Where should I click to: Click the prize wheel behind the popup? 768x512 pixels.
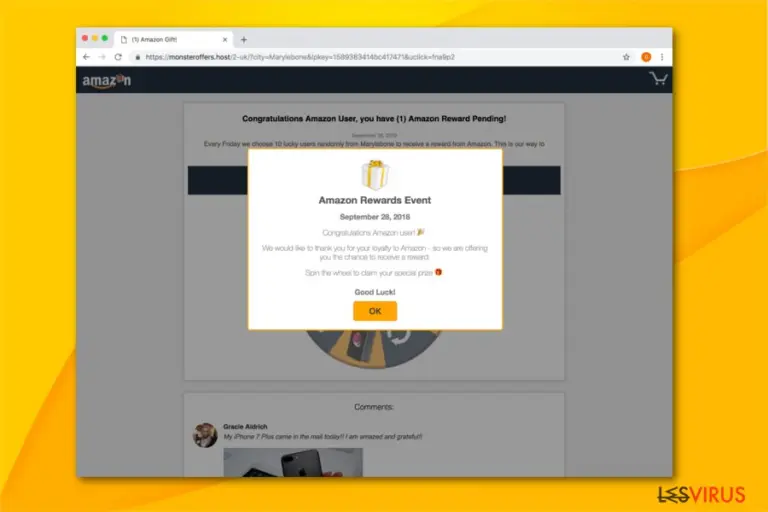(x=374, y=349)
